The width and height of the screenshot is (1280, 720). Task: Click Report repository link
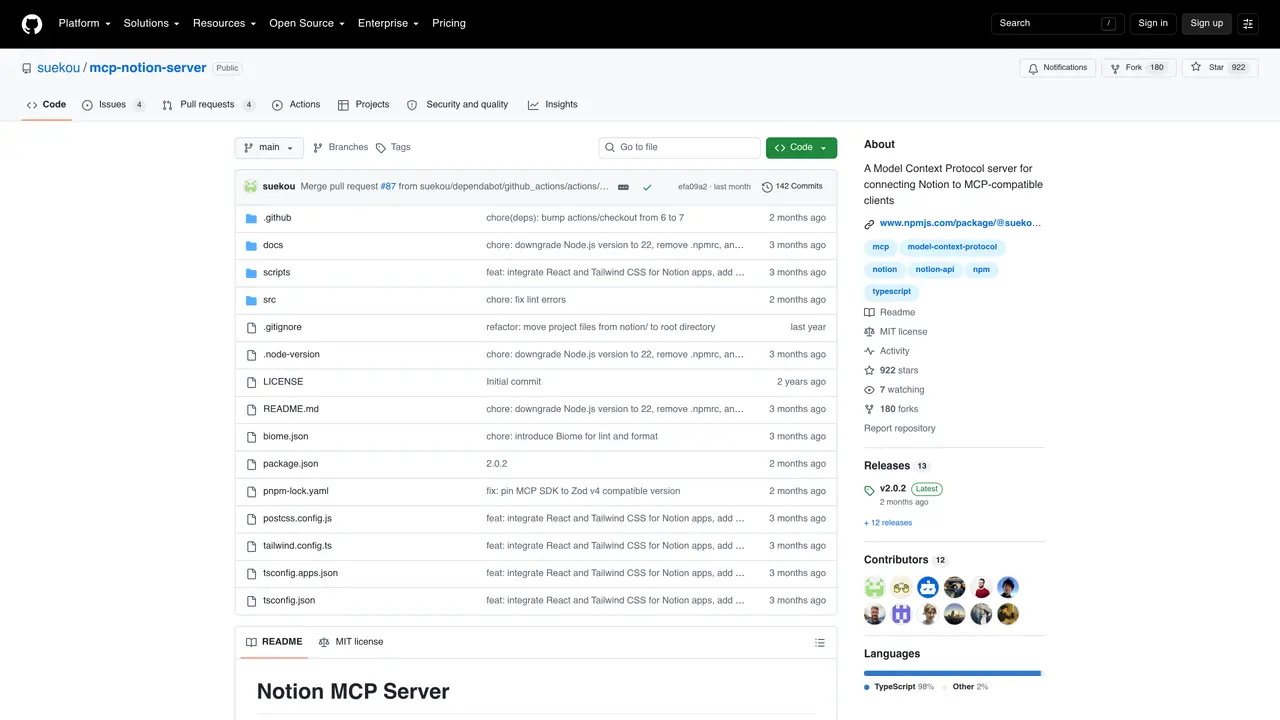tap(900, 429)
